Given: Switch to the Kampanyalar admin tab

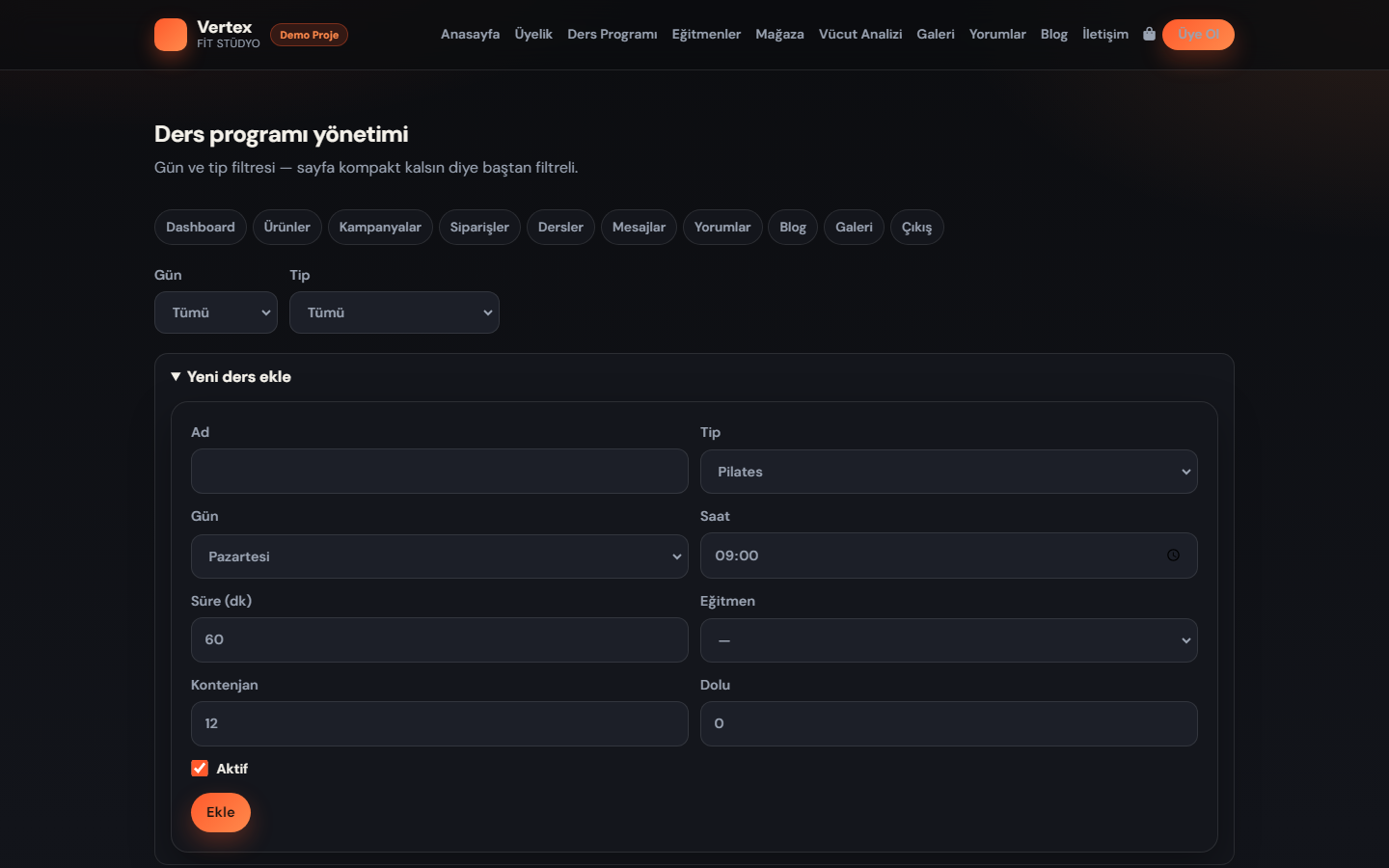Looking at the screenshot, I should [380, 228].
